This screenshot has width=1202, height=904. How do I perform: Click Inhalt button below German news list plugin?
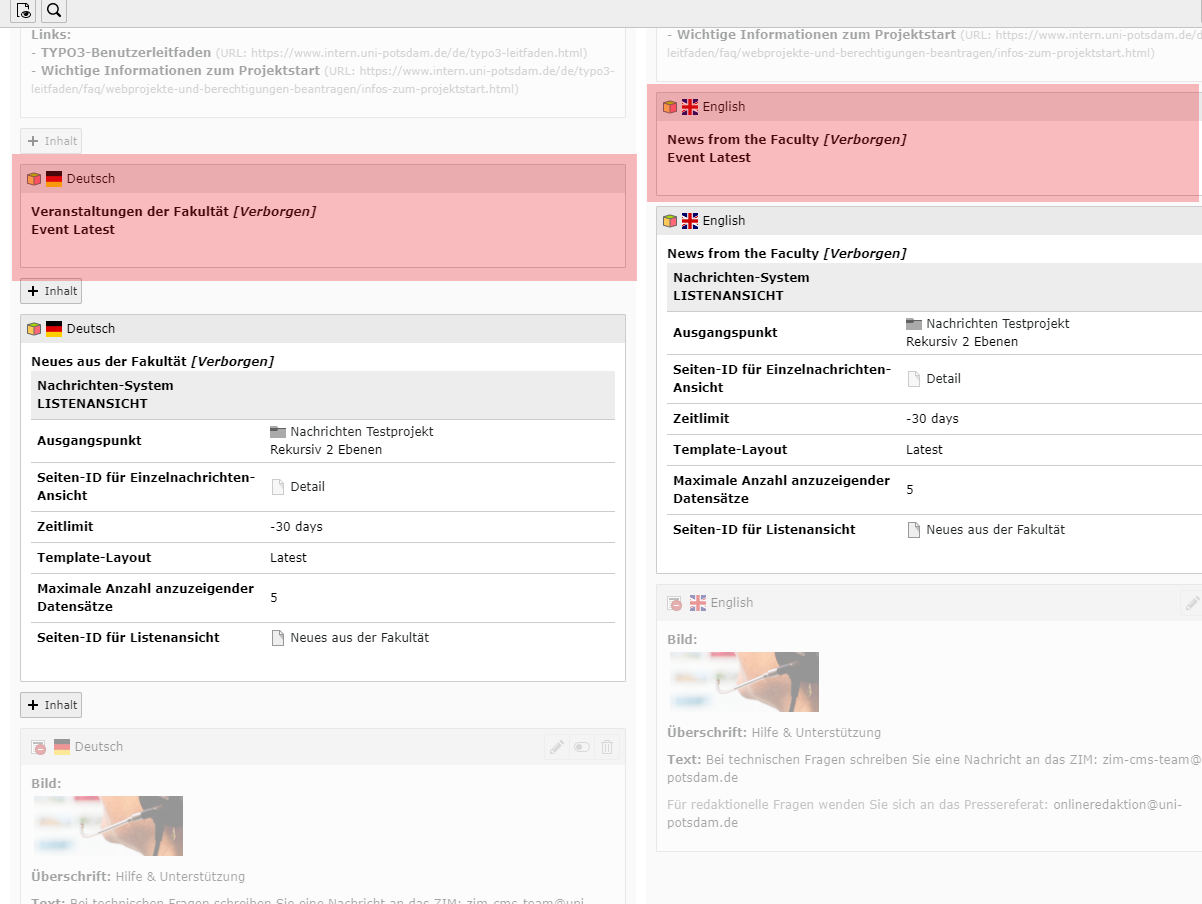pyautogui.click(x=51, y=705)
